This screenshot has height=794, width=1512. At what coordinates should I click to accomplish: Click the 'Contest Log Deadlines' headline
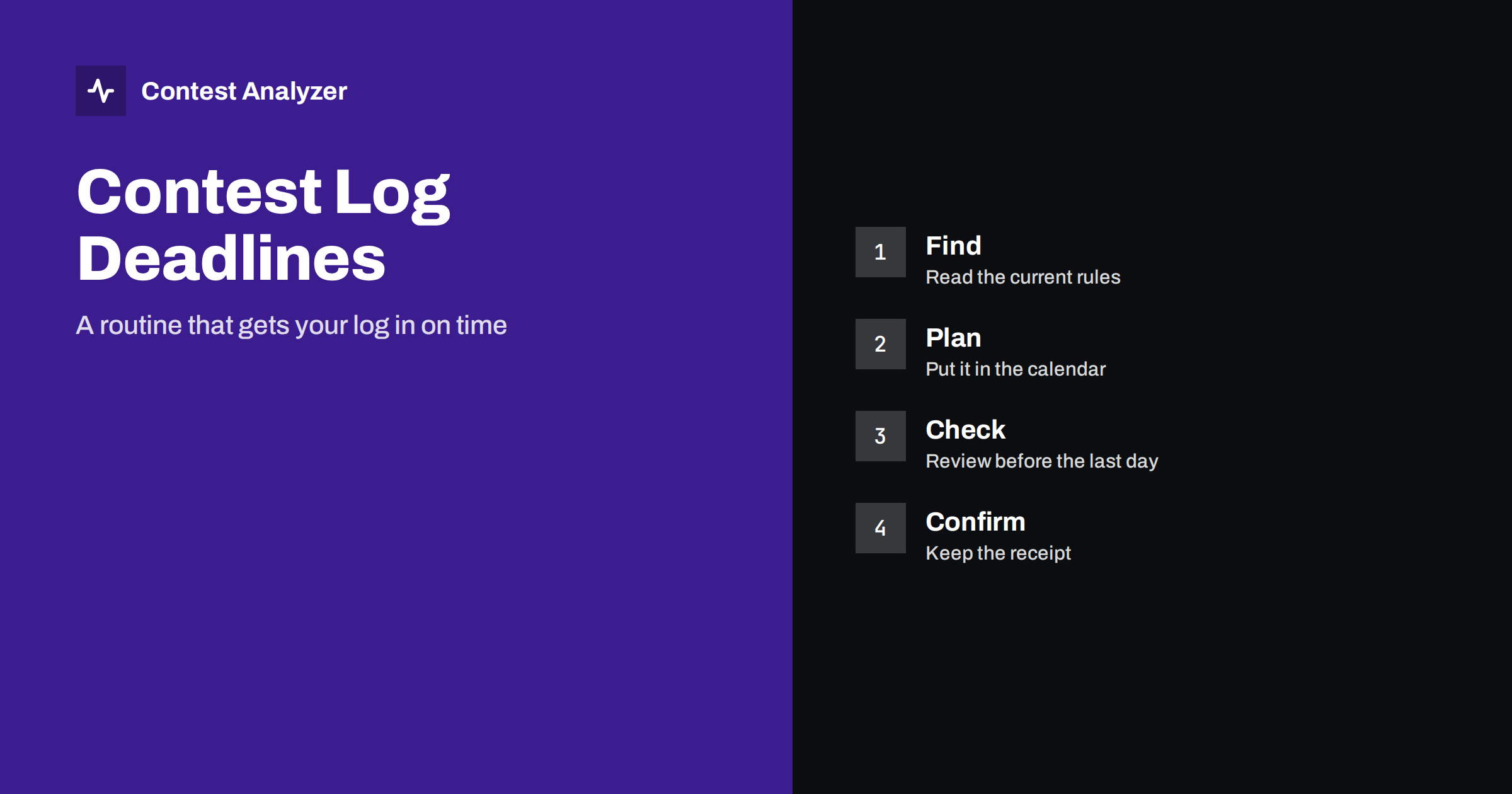tap(263, 225)
